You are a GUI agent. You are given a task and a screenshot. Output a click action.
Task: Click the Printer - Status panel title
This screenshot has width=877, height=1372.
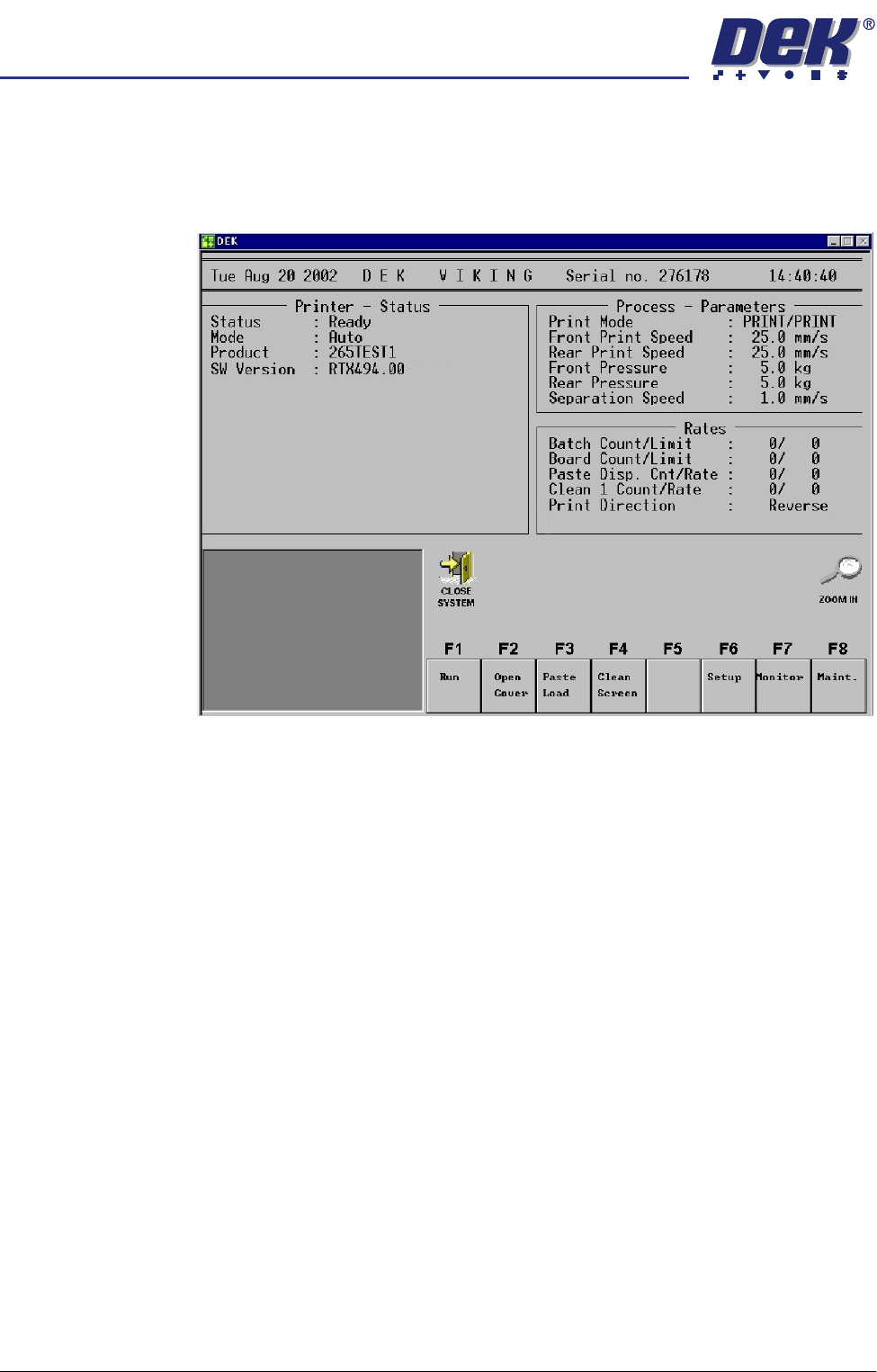click(x=362, y=307)
